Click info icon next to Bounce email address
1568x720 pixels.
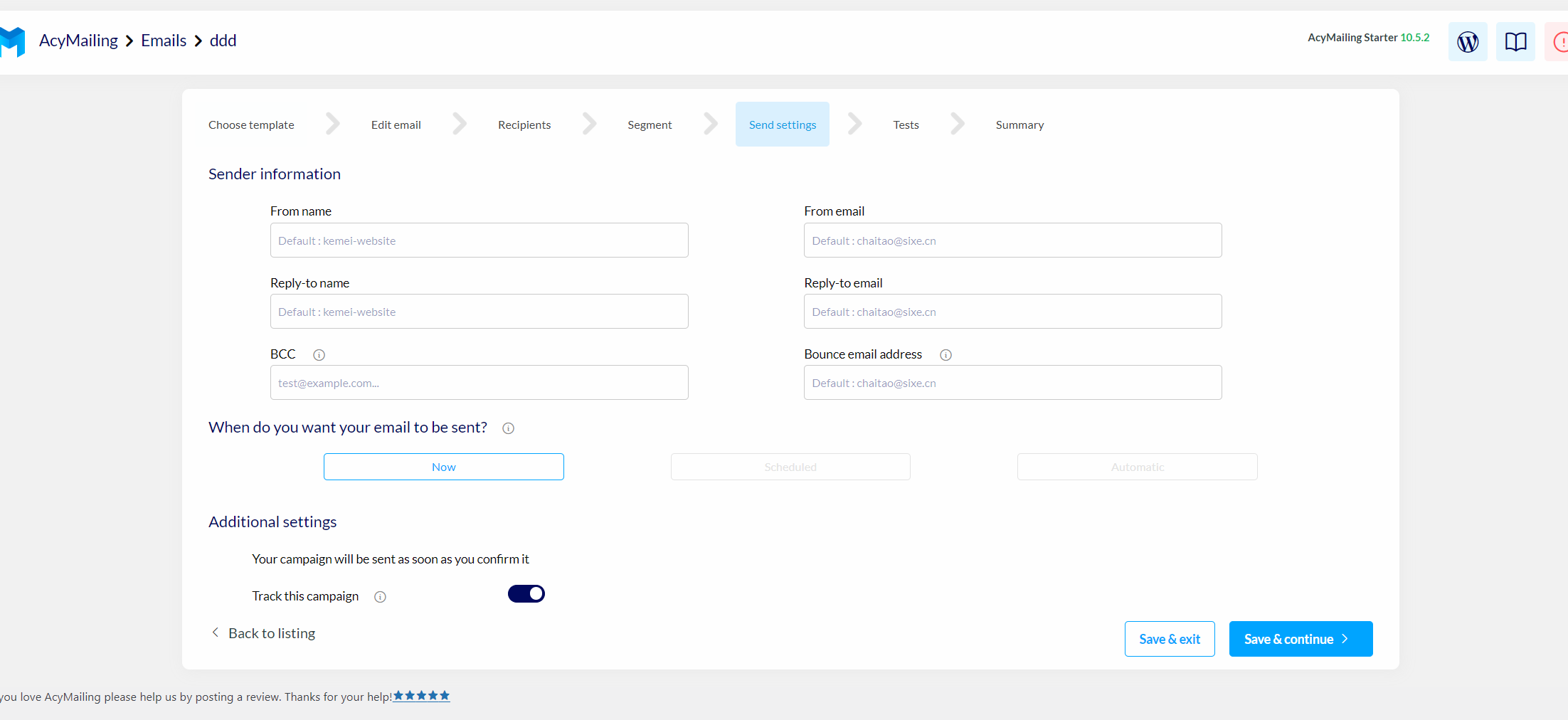pyautogui.click(x=945, y=355)
